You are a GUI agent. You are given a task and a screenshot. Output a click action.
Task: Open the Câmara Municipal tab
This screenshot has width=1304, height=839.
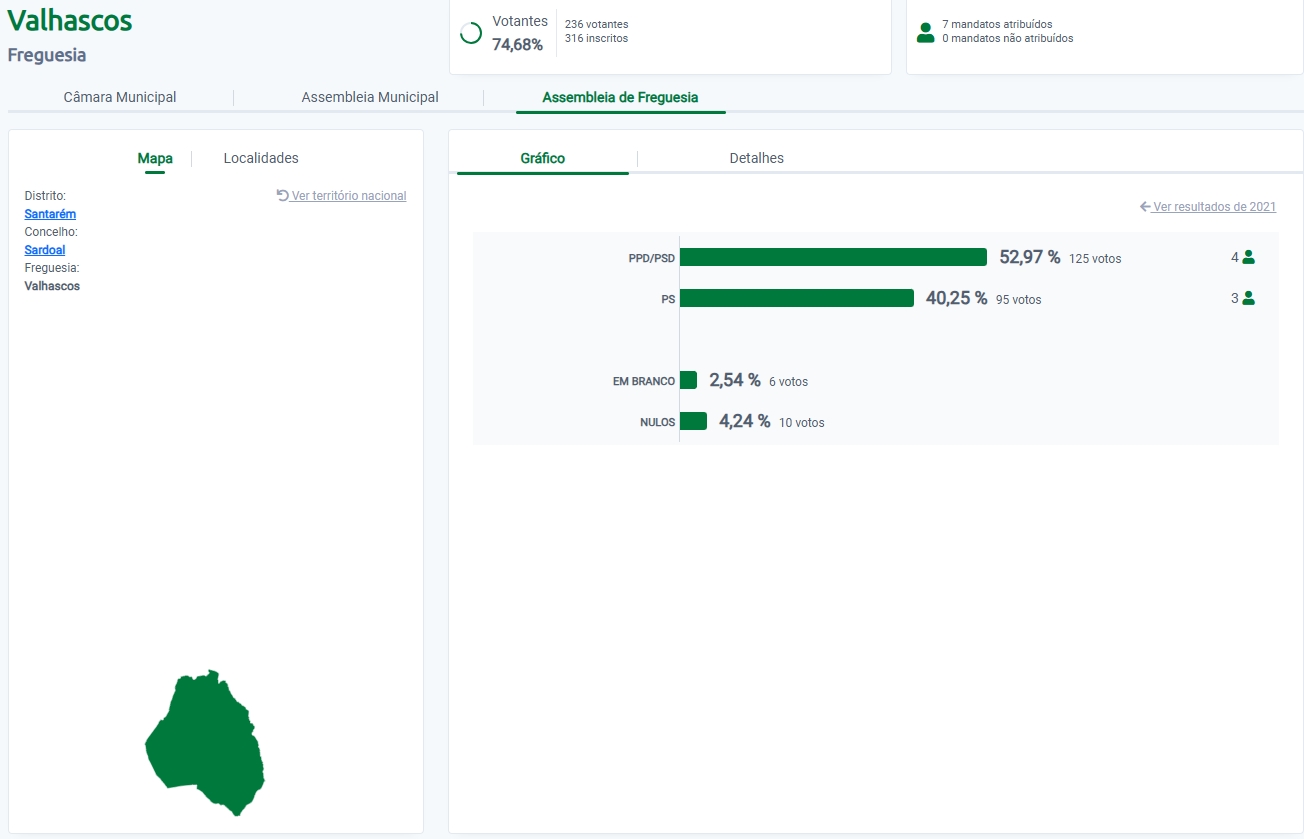tap(120, 98)
